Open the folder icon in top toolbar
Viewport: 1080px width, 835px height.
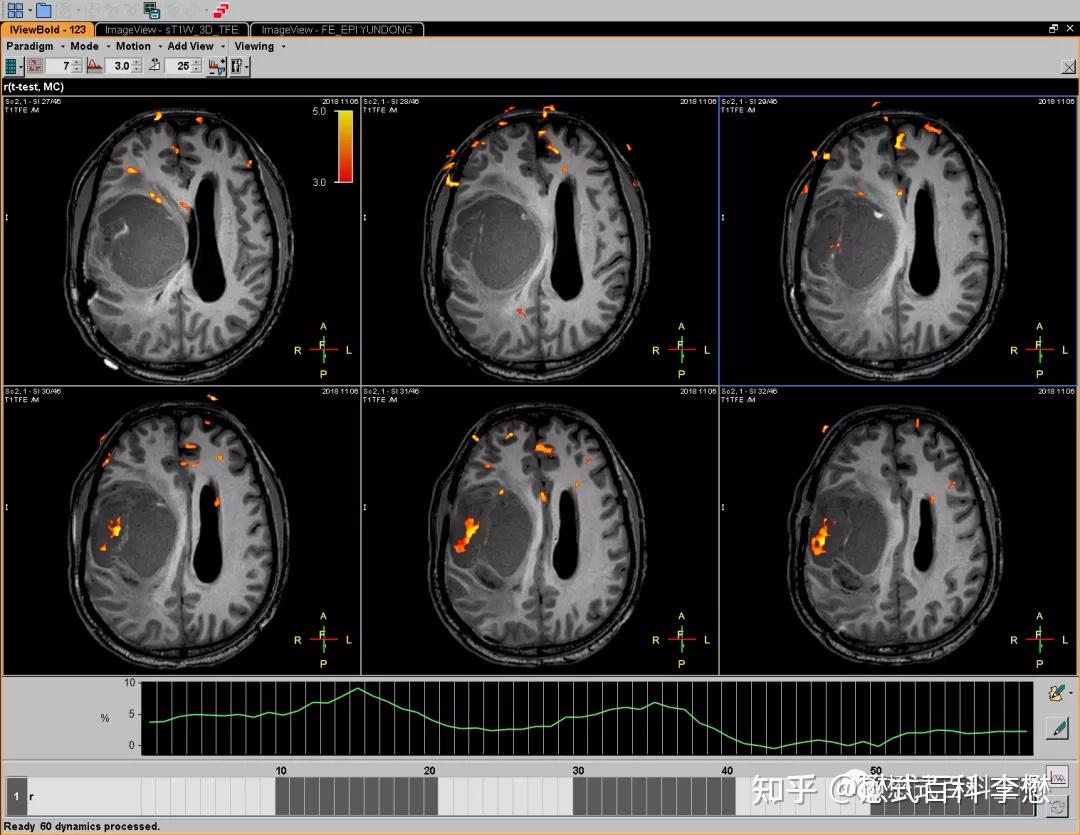coord(43,10)
